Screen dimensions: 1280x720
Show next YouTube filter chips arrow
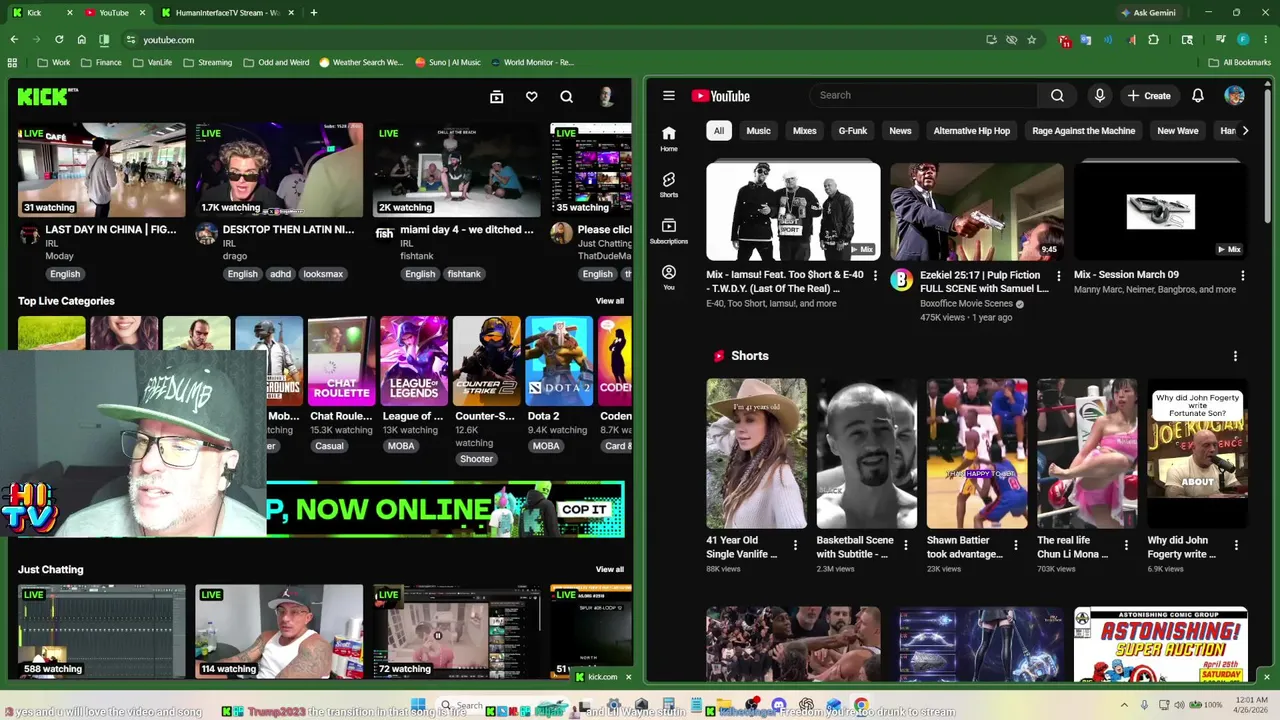(1244, 131)
